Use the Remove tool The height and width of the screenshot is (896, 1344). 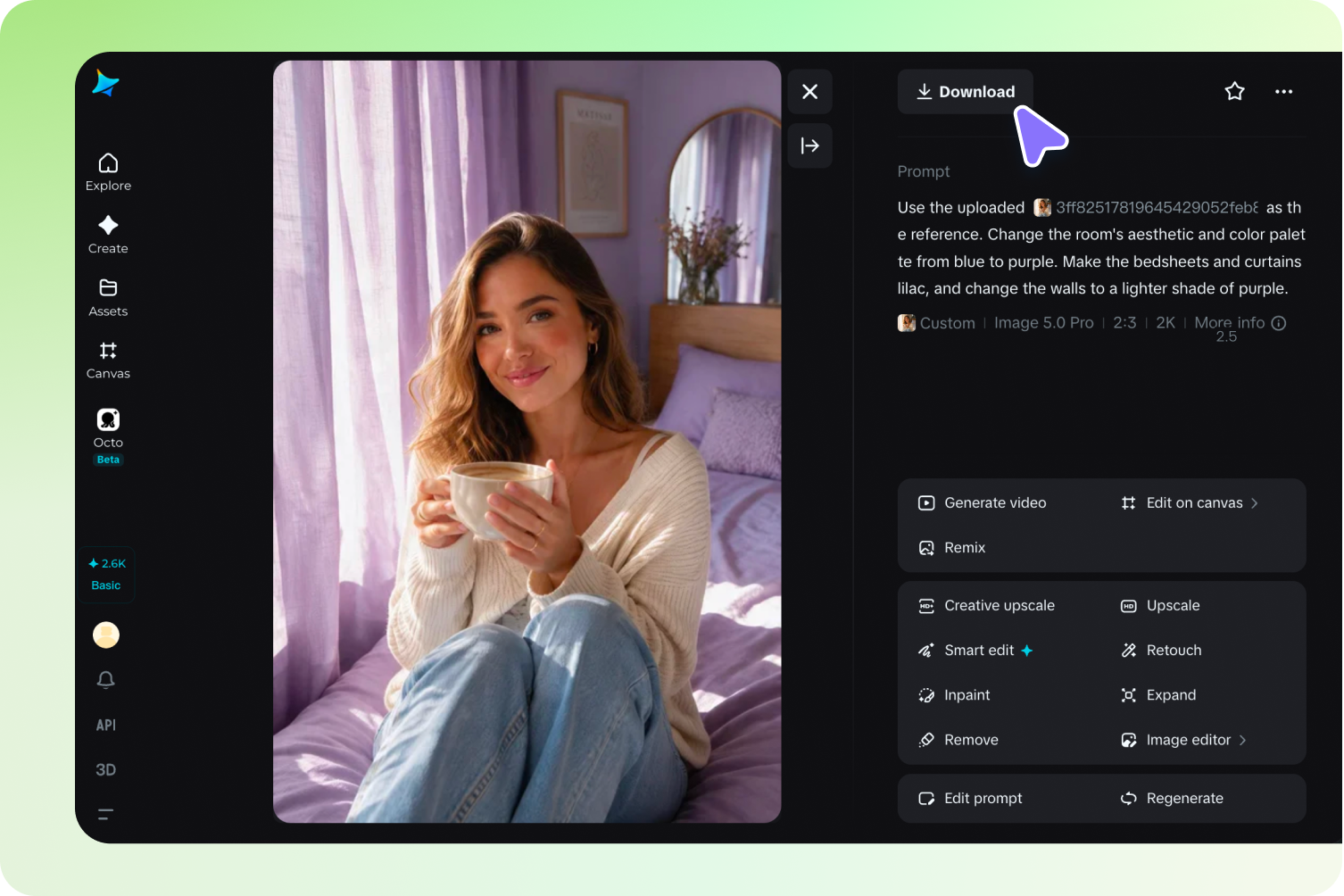tap(958, 740)
